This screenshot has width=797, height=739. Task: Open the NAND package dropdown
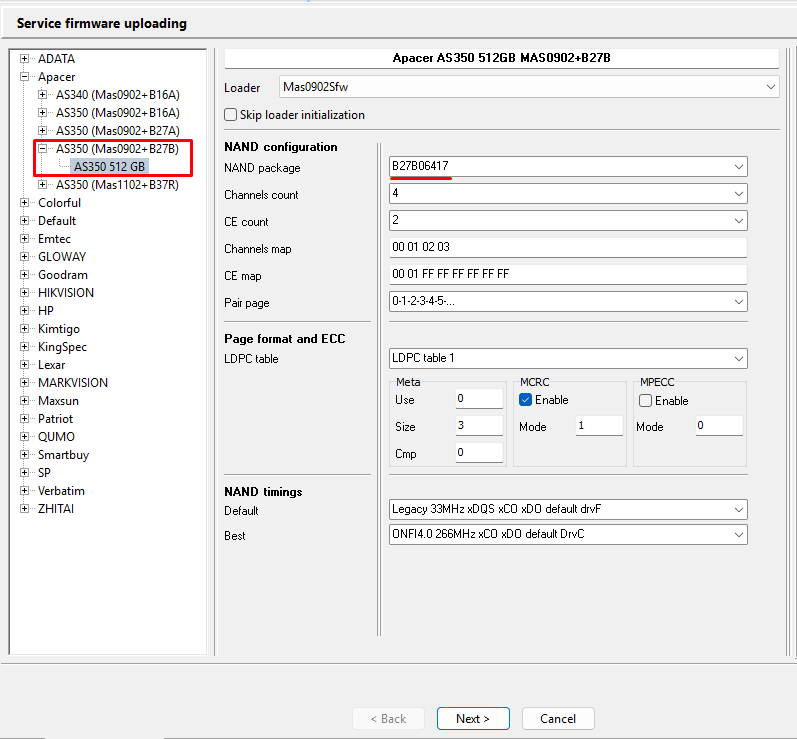(x=568, y=167)
